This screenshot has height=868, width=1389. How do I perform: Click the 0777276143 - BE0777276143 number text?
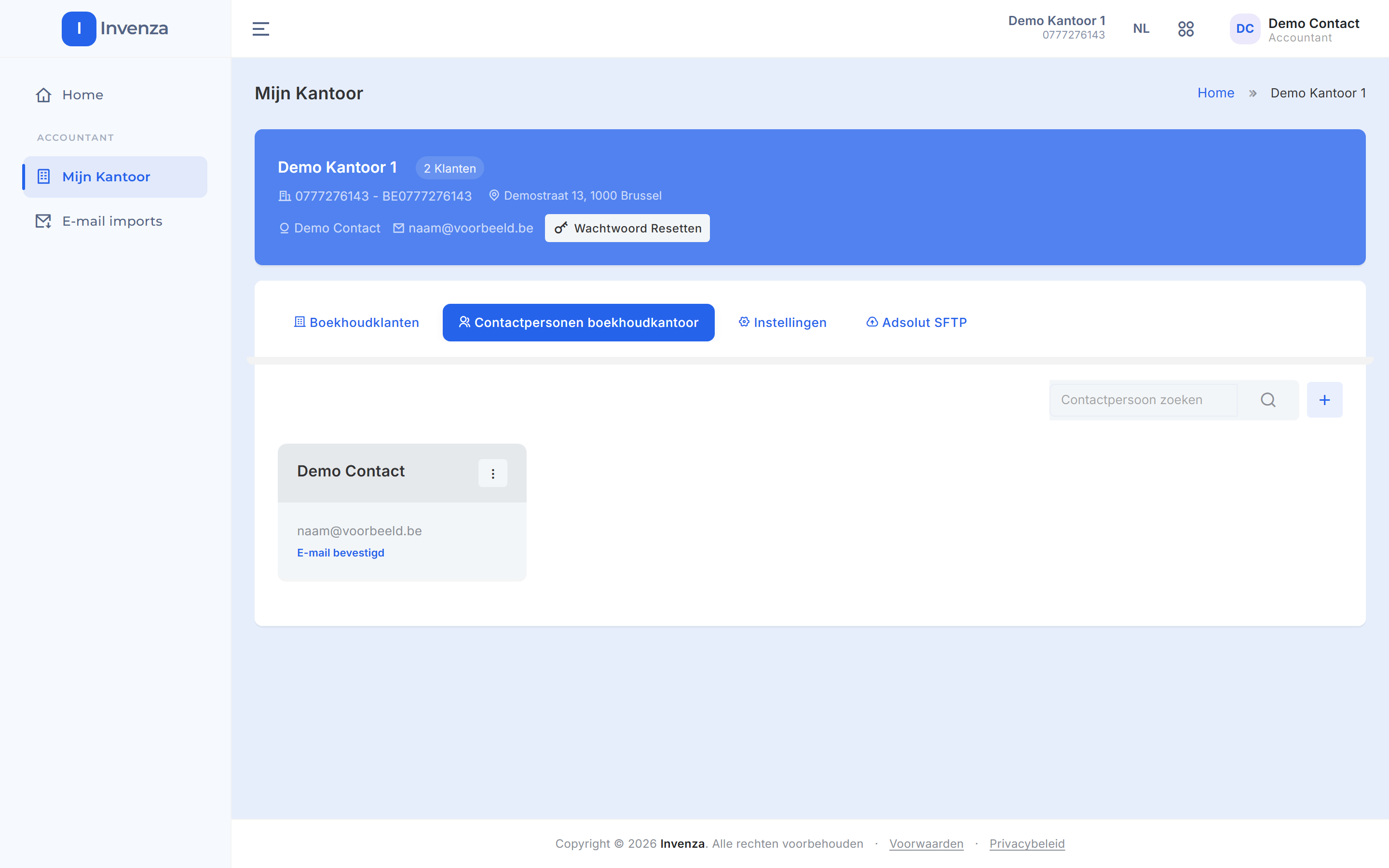[383, 196]
